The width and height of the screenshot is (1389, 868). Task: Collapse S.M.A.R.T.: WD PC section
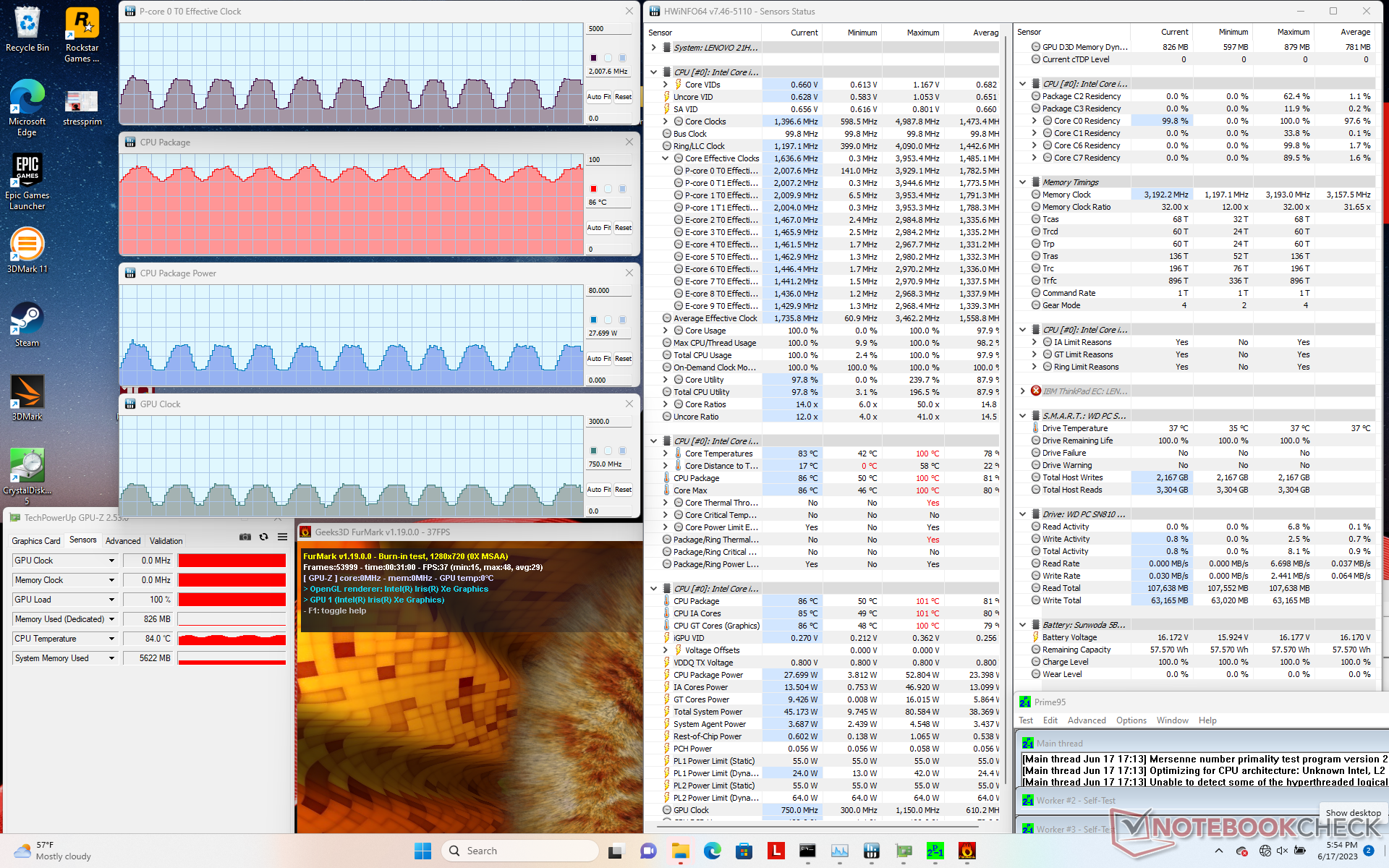point(1023,416)
